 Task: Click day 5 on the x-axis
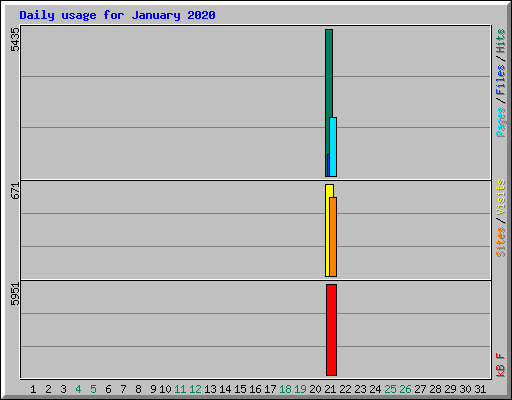click(x=93, y=389)
